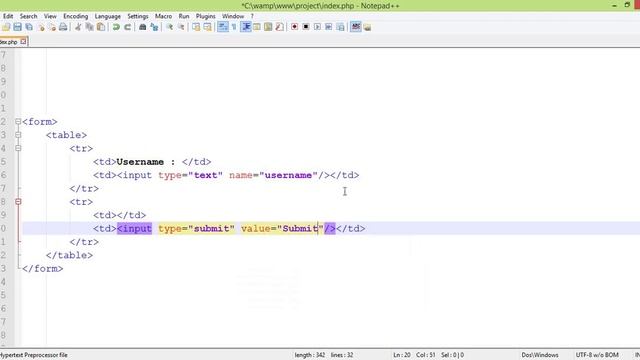Click the Paste clipboard icon
This screenshot has width=640, height=360.
101,27
